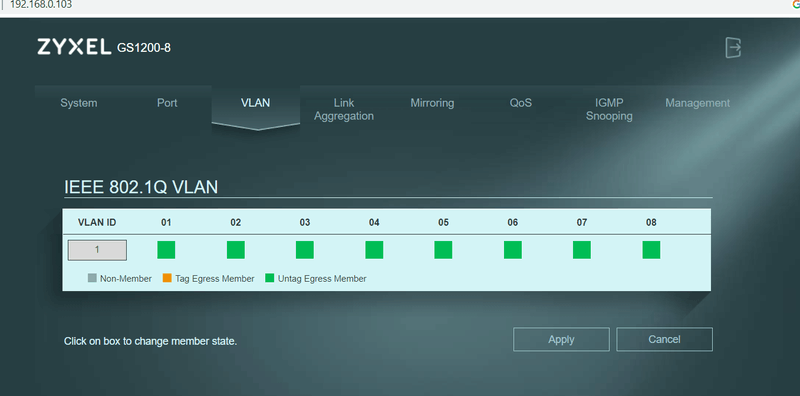Click the orange Tag Egress Member swatch
This screenshot has height=396, width=800.
click(x=167, y=278)
